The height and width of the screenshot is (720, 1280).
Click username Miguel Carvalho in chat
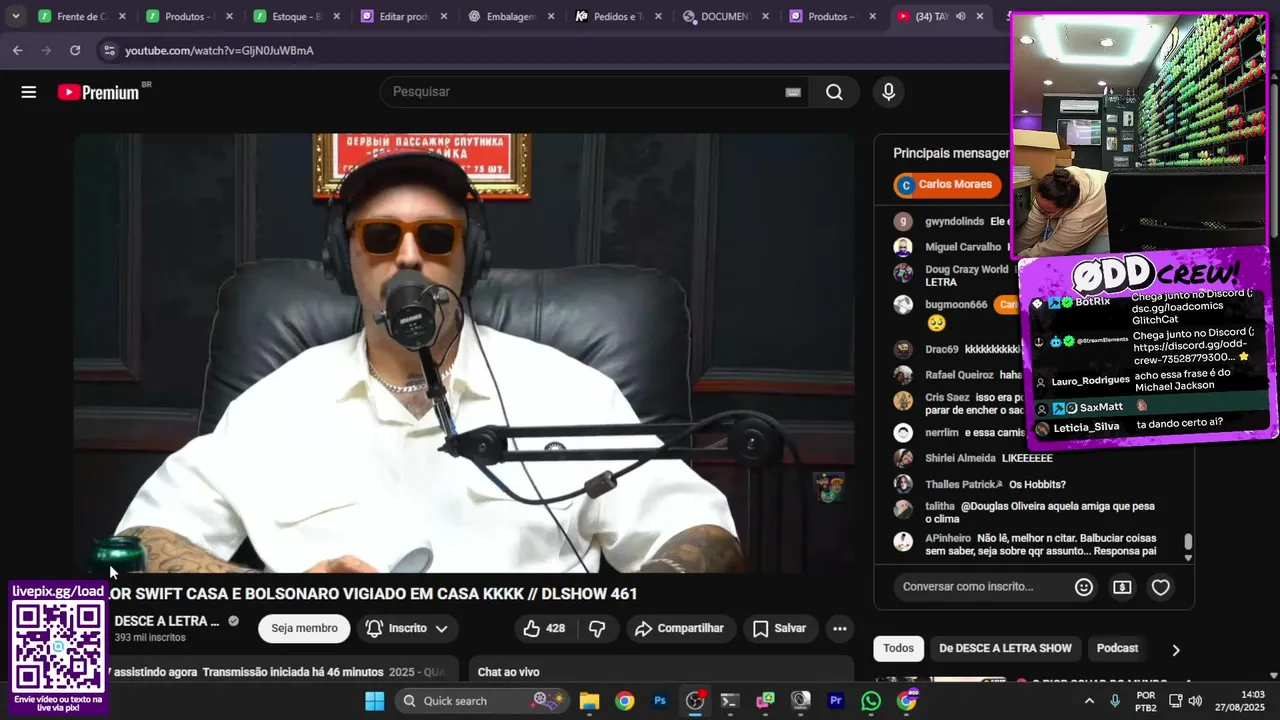point(963,247)
